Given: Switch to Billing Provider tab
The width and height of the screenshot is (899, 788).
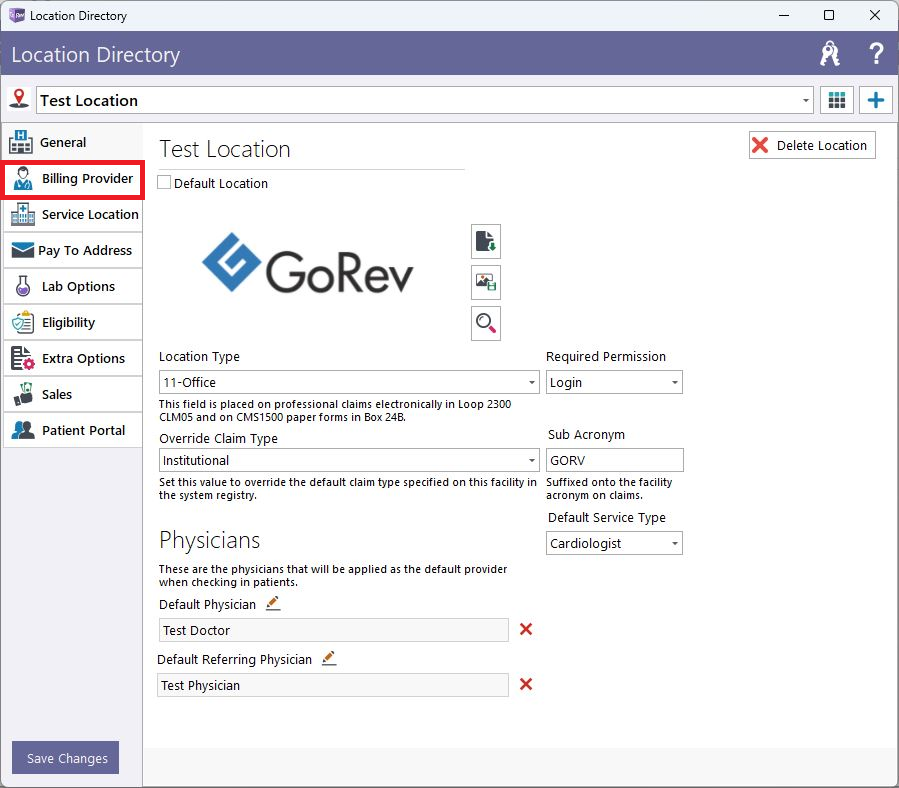Looking at the screenshot, I should [x=73, y=179].
